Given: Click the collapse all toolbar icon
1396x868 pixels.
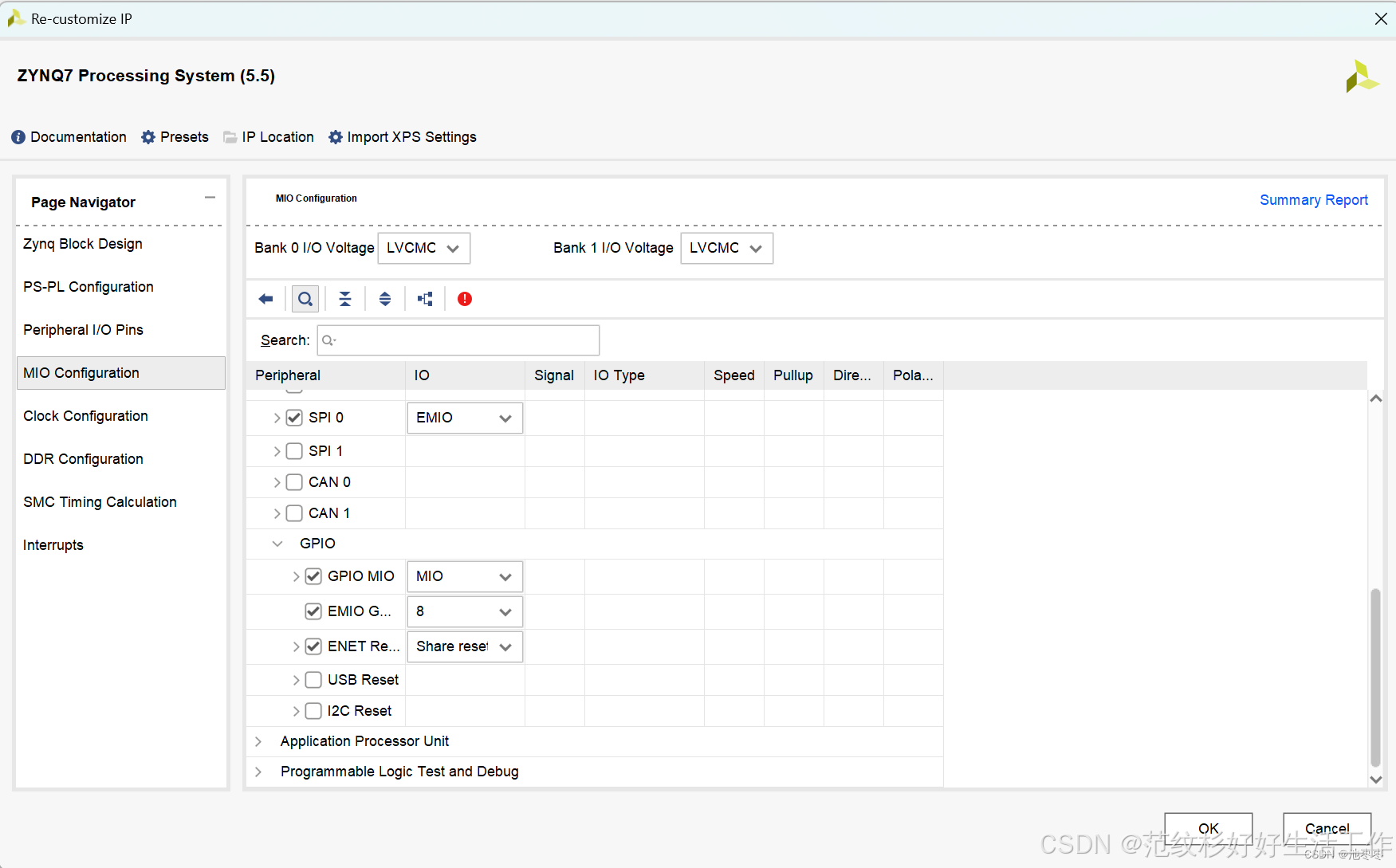Looking at the screenshot, I should tap(345, 299).
